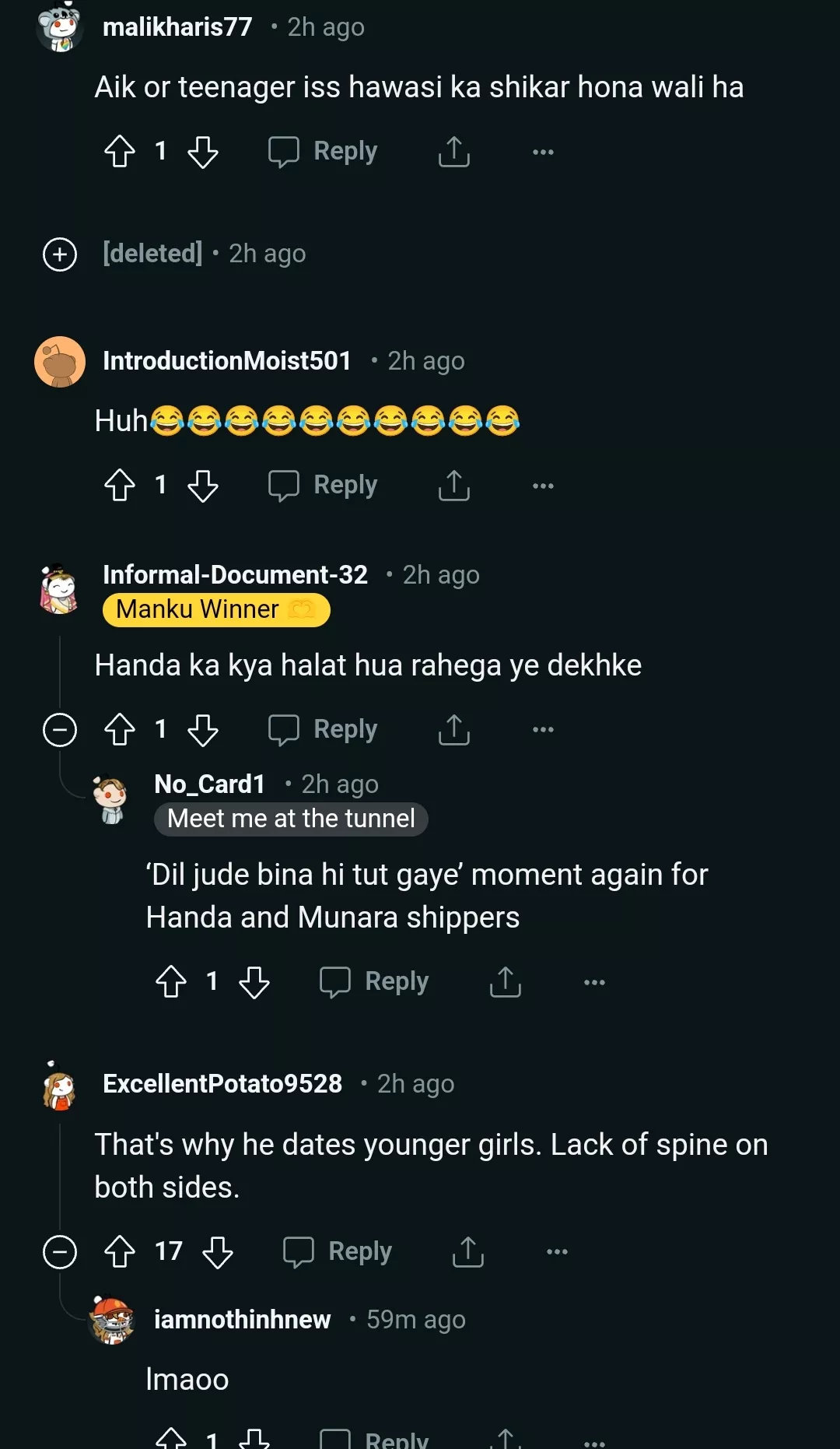Downvote Informal-Document-32's comment
This screenshot has width=840, height=1449.
pos(203,730)
